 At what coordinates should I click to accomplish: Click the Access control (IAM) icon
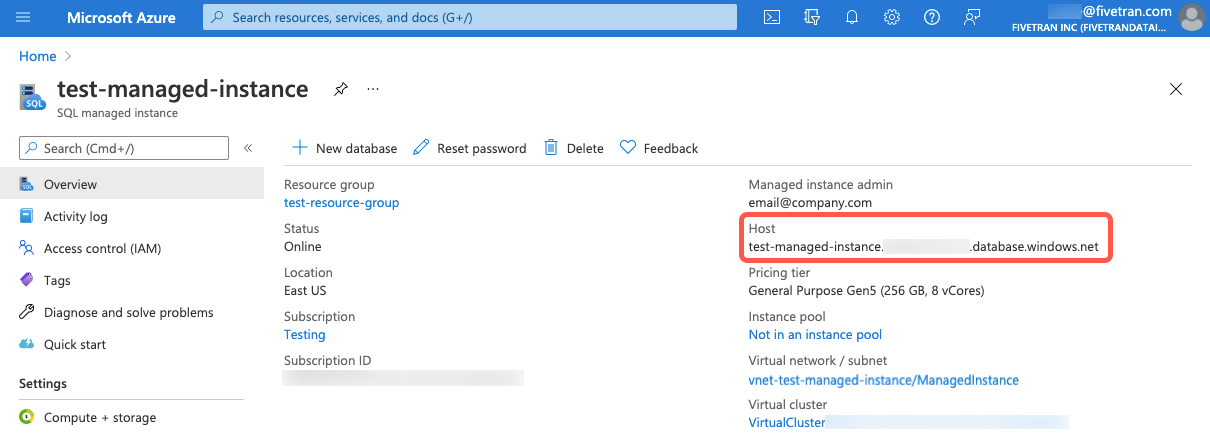pos(27,248)
